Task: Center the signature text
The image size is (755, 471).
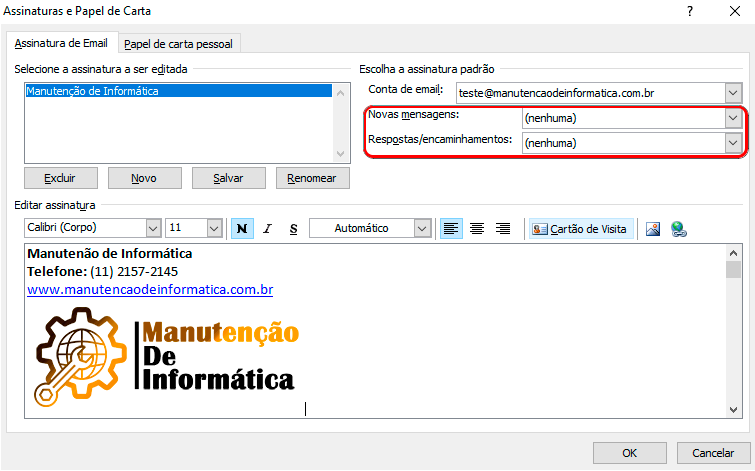Action: (477, 228)
